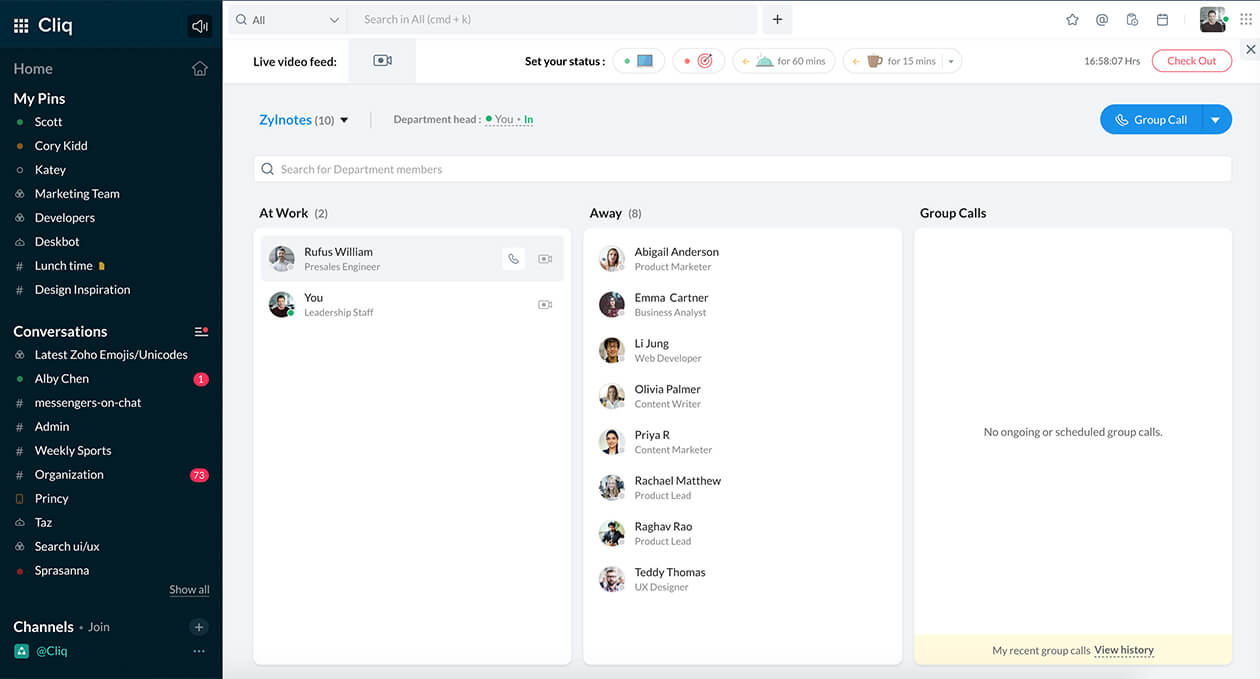Select Olivia Palmer in the Away list
Image resolution: width=1260 pixels, height=679 pixels.
742,396
